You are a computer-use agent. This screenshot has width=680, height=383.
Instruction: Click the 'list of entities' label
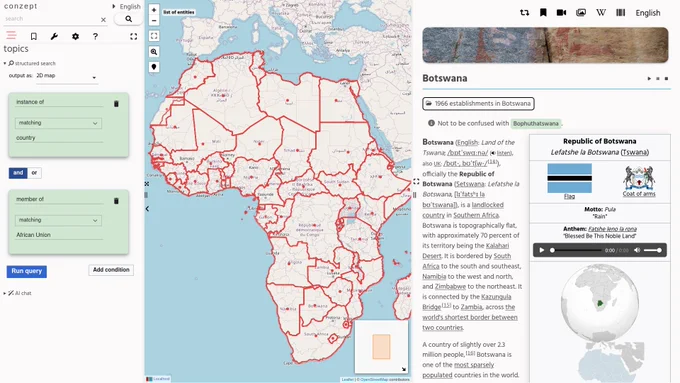179,12
